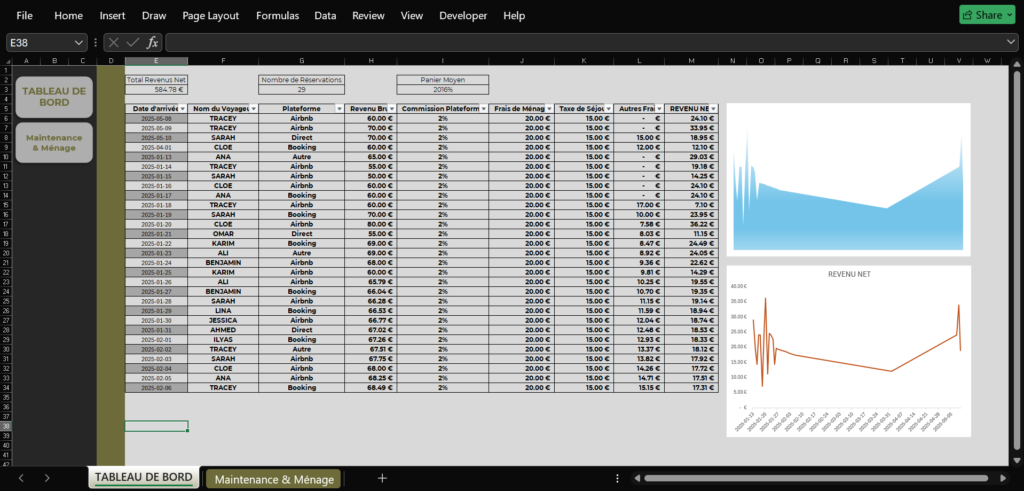
Task: Click the Total Revenus Net value 584.78 €
Action: tap(156, 89)
